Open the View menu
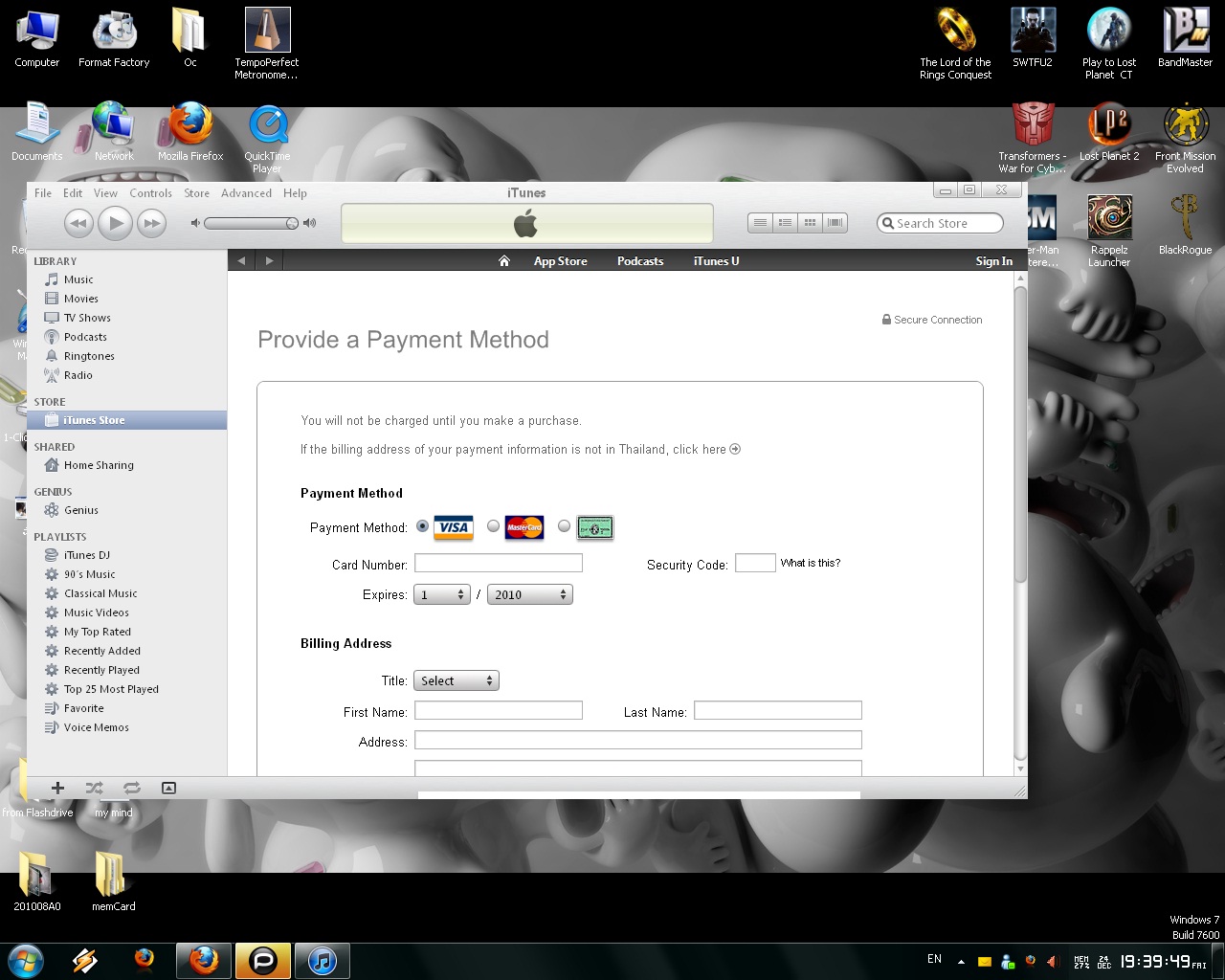This screenshot has width=1225, height=980. (x=106, y=193)
